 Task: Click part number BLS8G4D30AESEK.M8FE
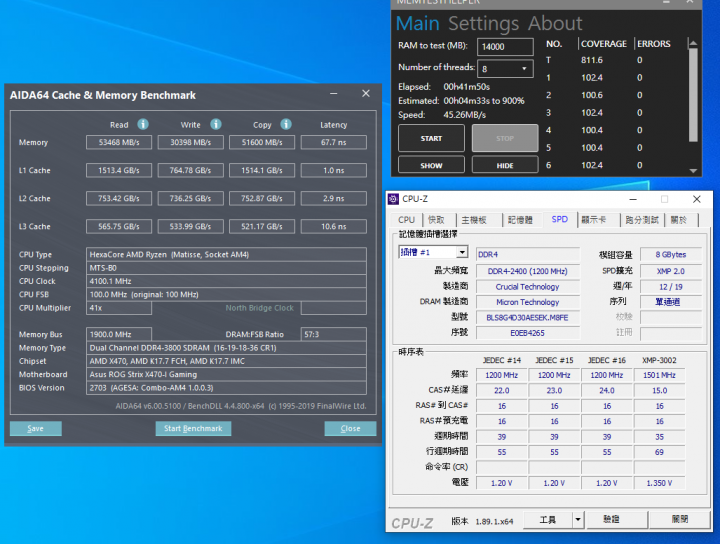tap(528, 318)
